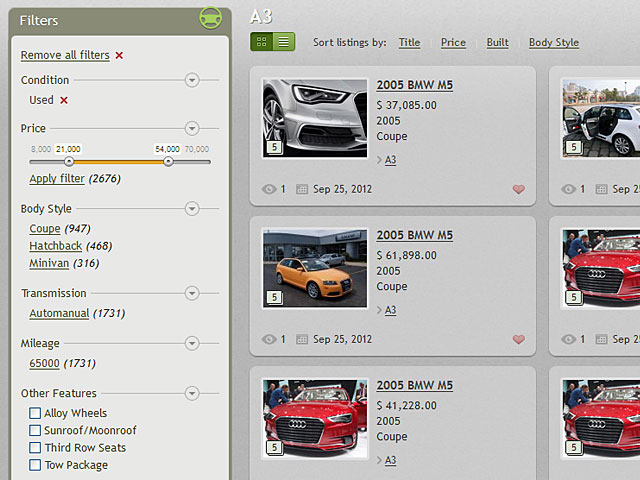
Task: Click the price slider maximum handle
Action: [168, 161]
